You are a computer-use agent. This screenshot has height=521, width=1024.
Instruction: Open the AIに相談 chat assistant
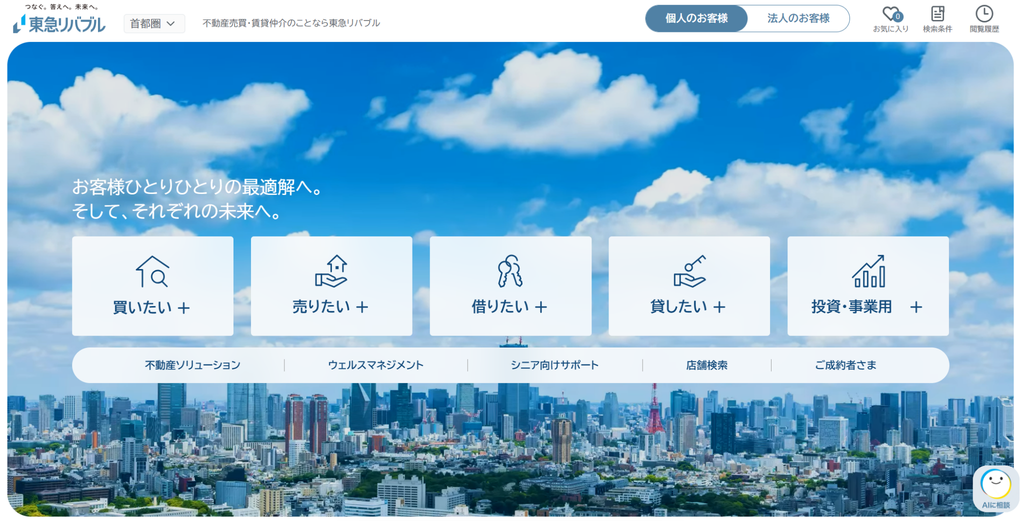(x=995, y=489)
